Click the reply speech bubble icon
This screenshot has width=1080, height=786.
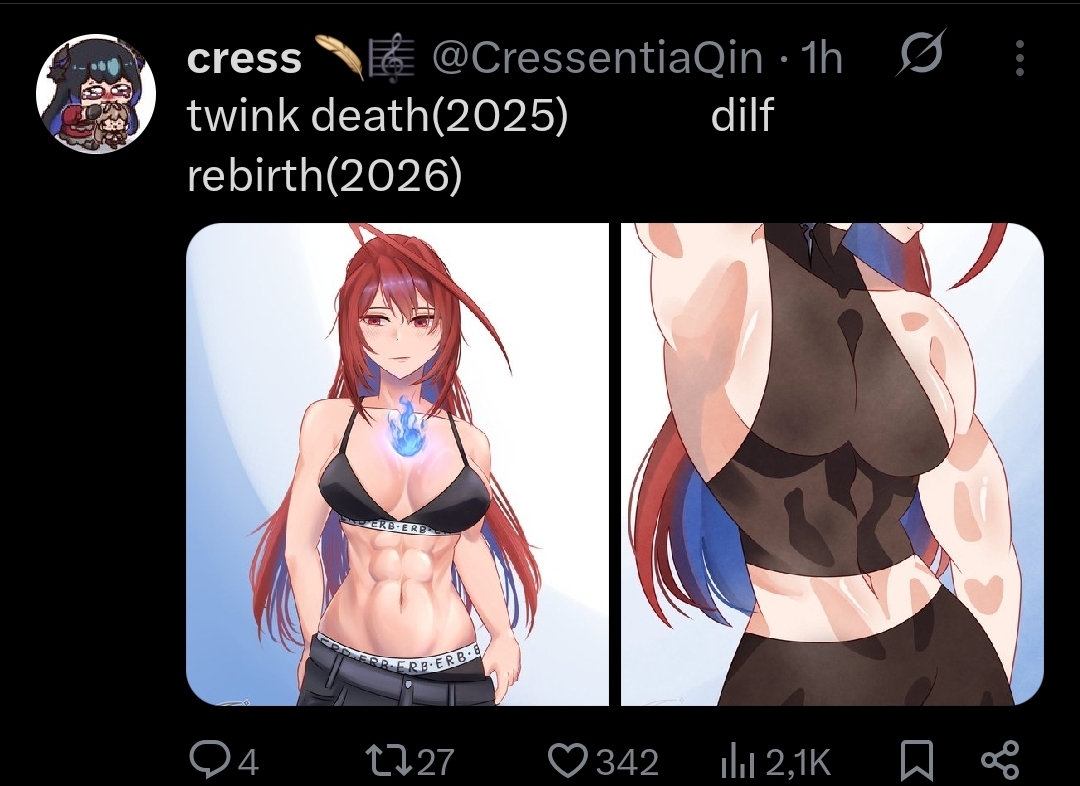(x=205, y=760)
